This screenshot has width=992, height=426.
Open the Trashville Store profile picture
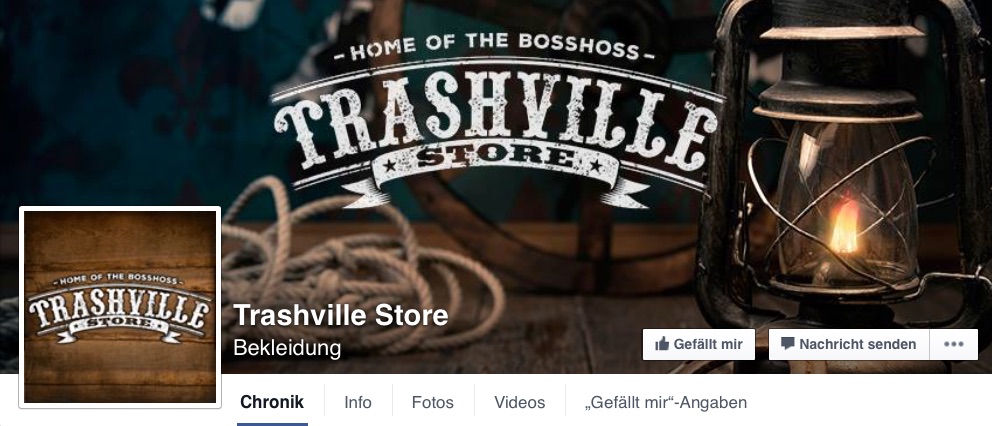(x=120, y=307)
